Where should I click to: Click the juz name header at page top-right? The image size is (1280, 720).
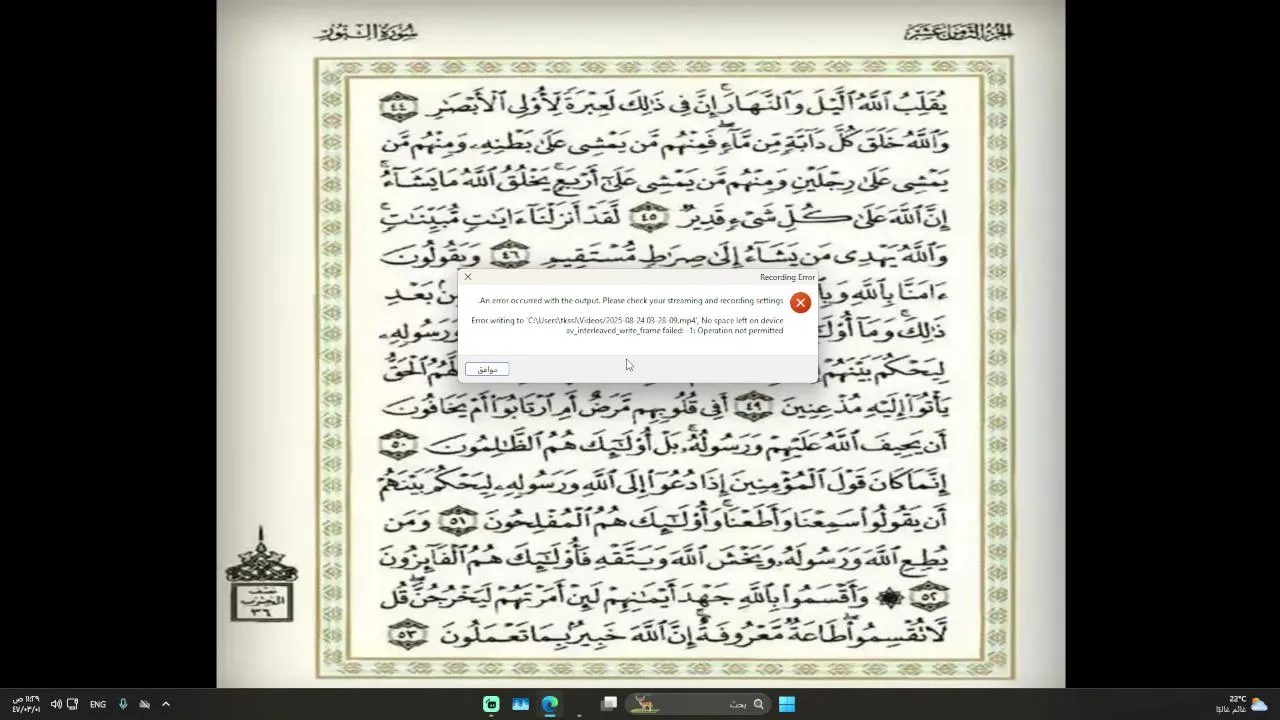point(959,32)
